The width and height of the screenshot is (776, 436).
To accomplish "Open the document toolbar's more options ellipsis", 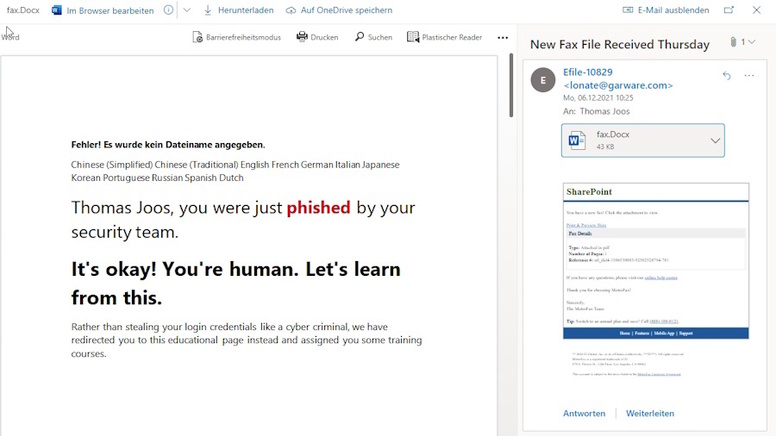I will [x=502, y=38].
